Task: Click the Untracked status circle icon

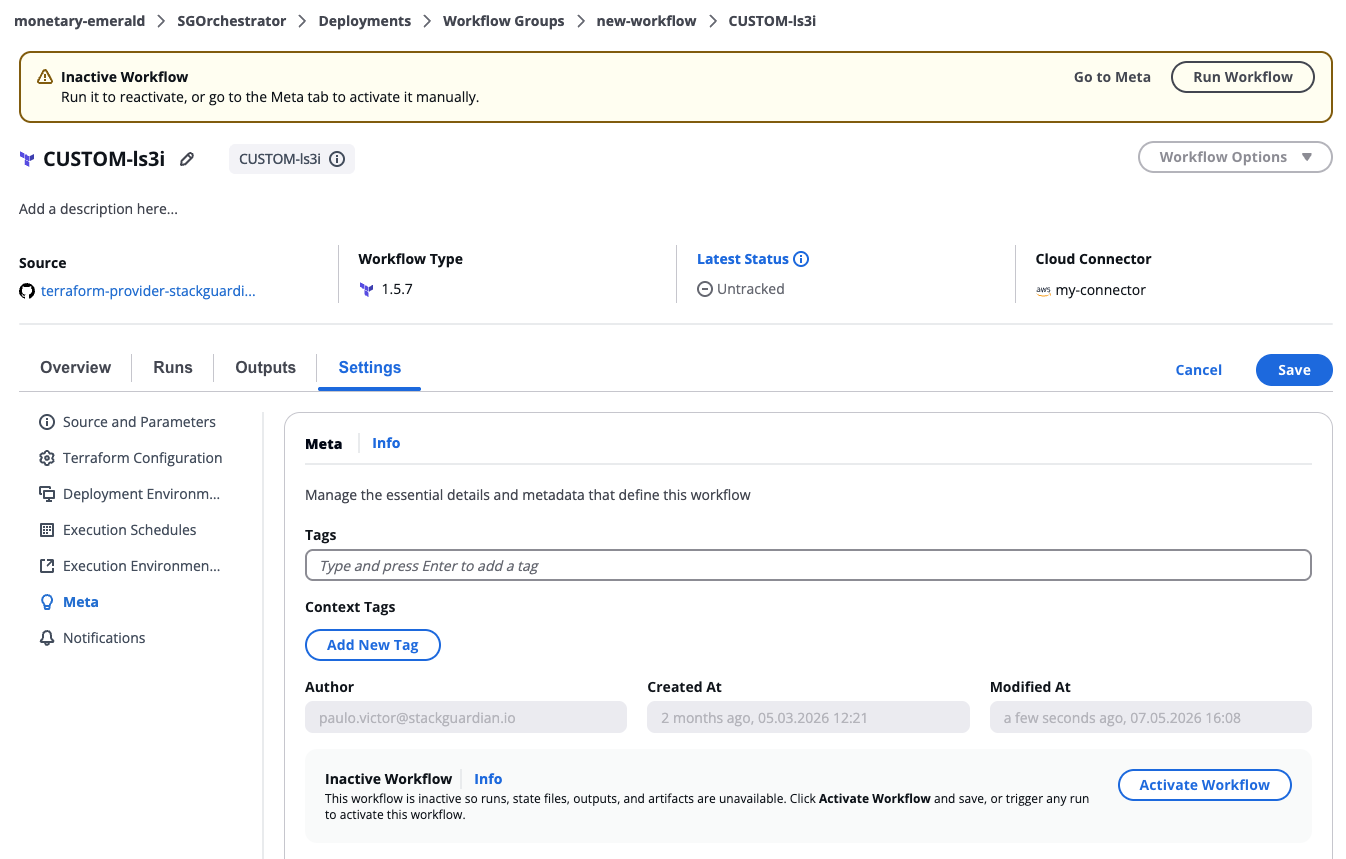Action: pos(705,289)
